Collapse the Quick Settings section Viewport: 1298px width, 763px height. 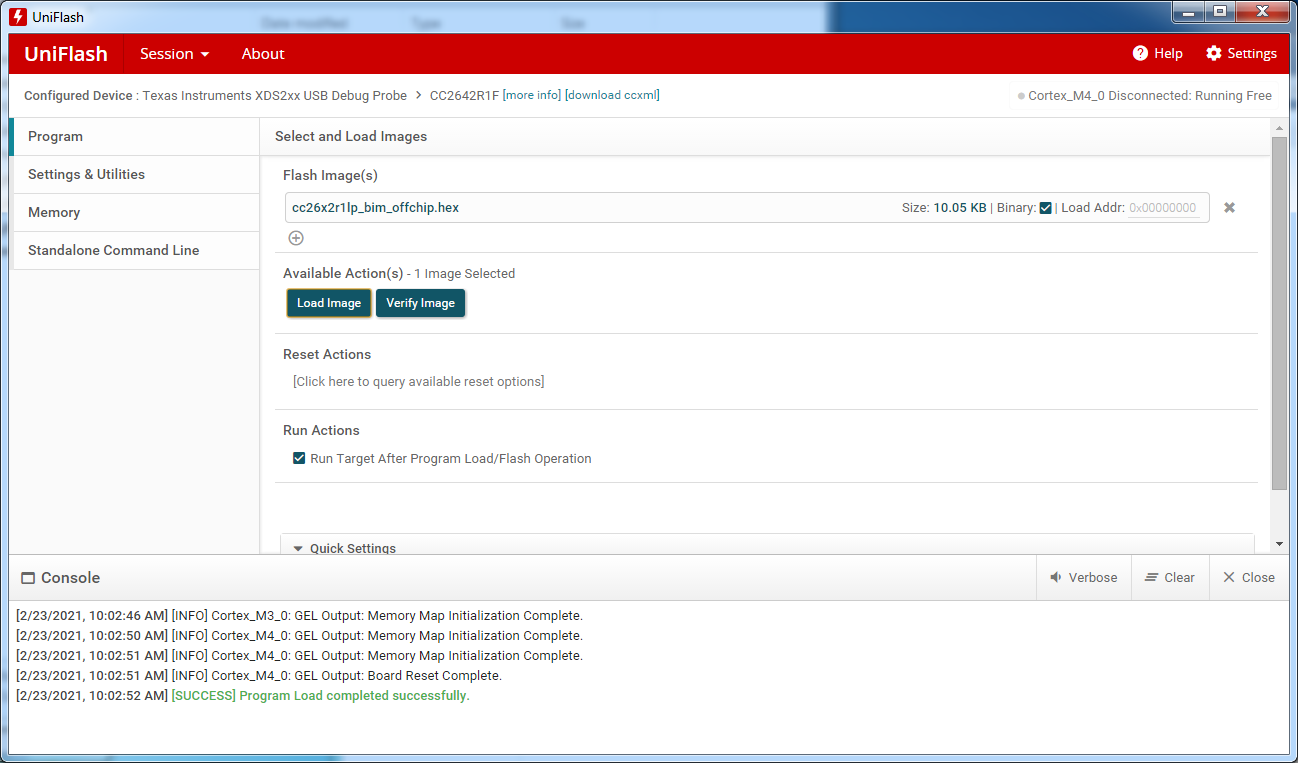pyautogui.click(x=298, y=548)
